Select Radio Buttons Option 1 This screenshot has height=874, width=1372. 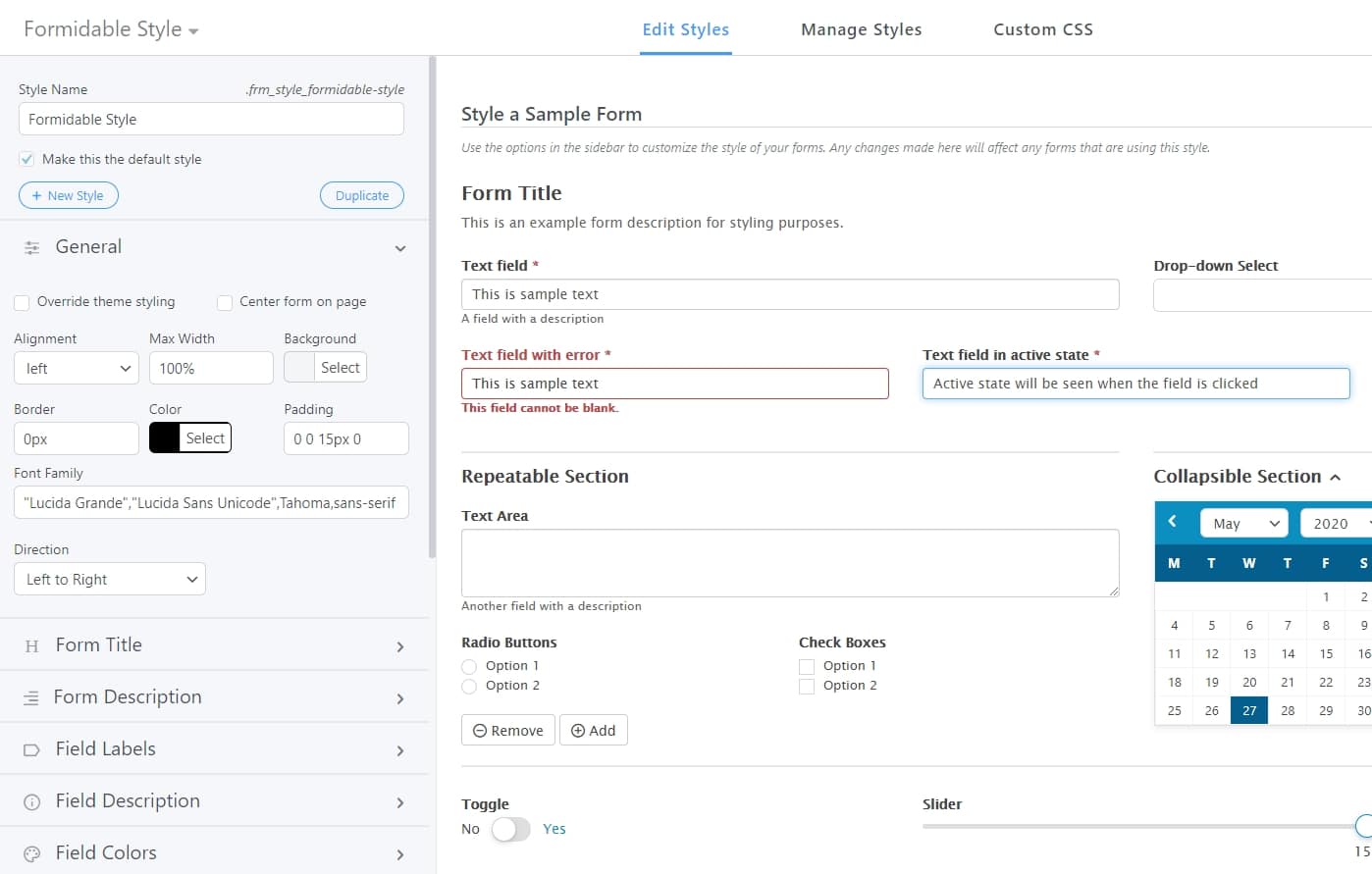[469, 666]
